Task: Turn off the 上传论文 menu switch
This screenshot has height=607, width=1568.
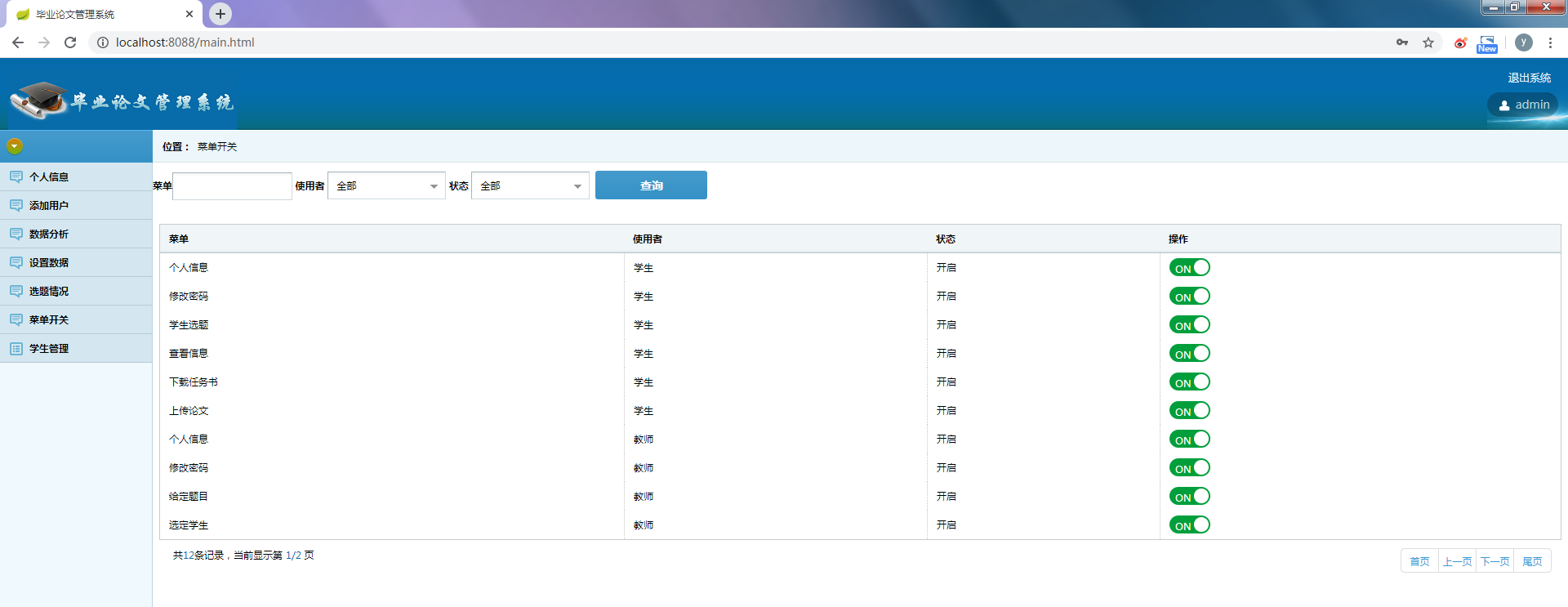Action: 1189,411
